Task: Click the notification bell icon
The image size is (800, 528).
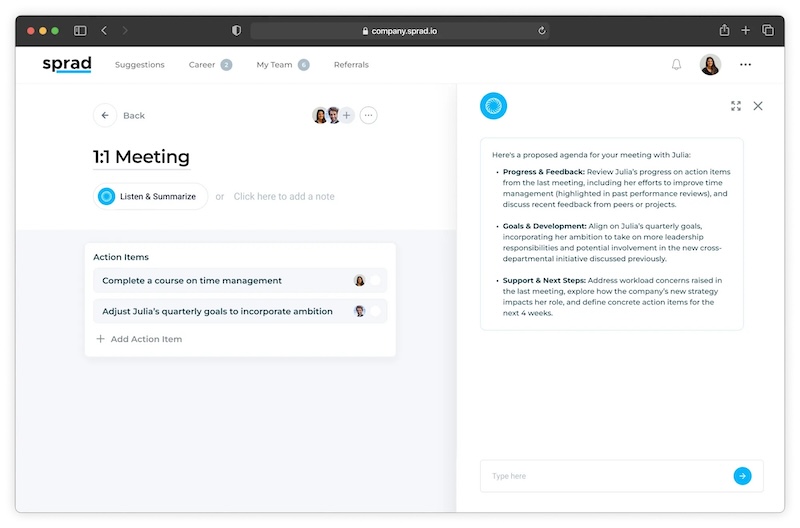Action: point(676,65)
